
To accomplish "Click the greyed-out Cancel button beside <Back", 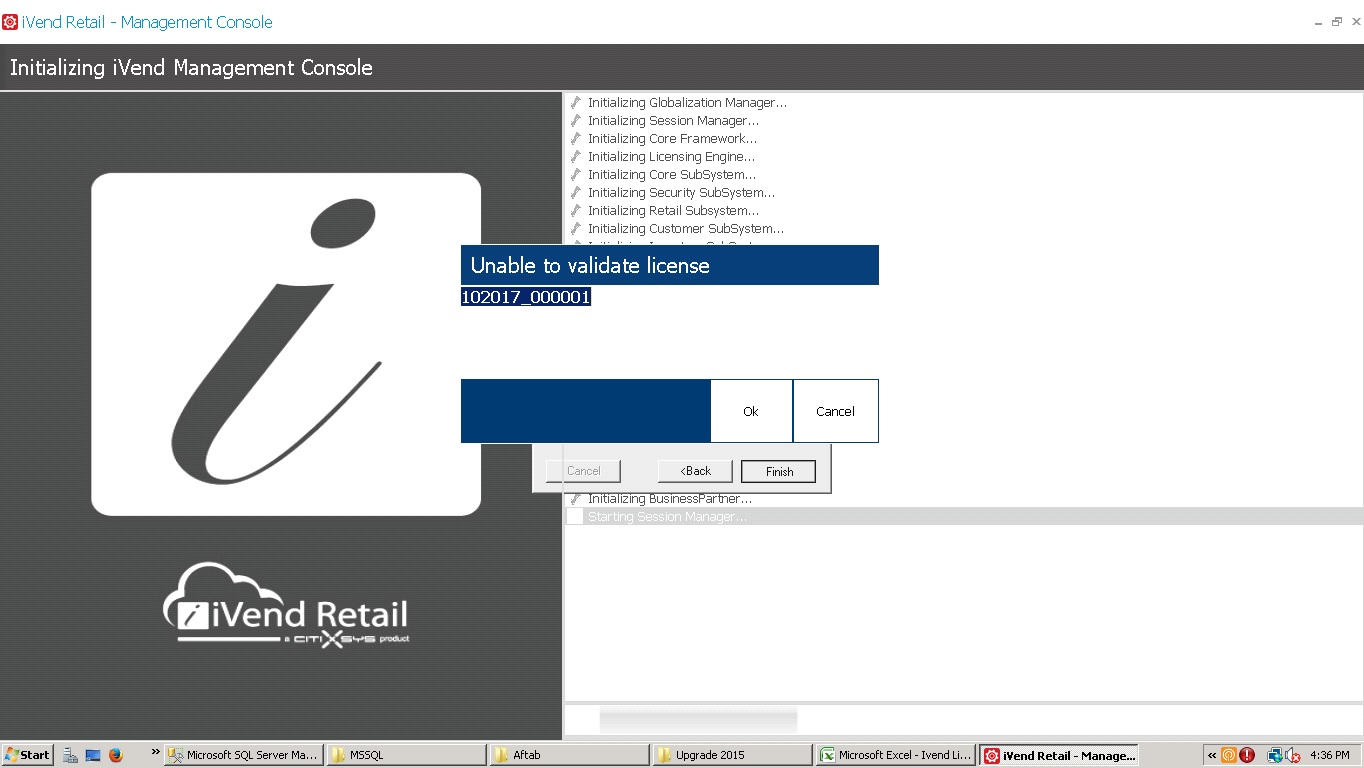I will point(584,471).
